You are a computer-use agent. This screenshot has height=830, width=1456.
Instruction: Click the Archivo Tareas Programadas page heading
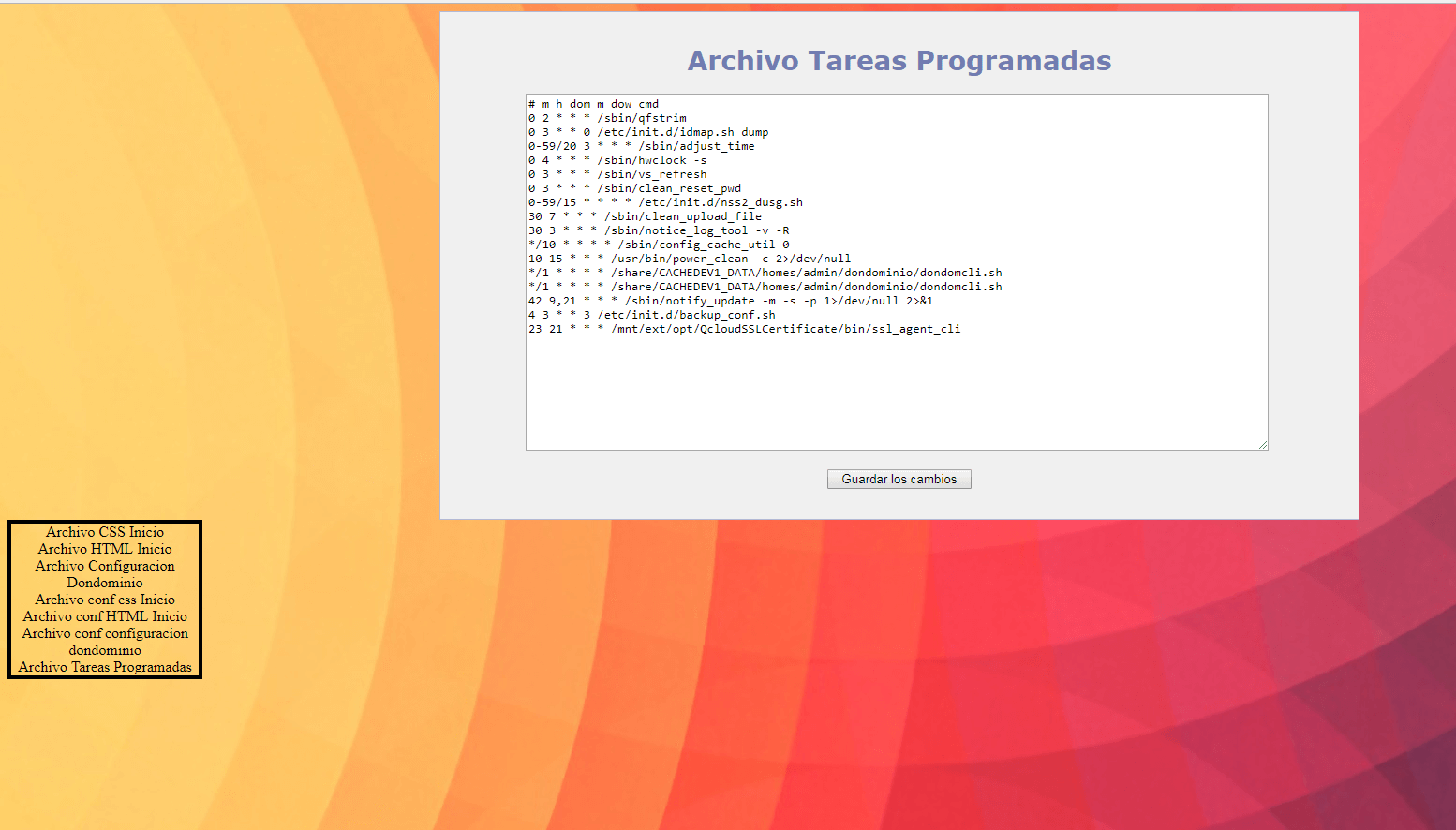(x=899, y=61)
